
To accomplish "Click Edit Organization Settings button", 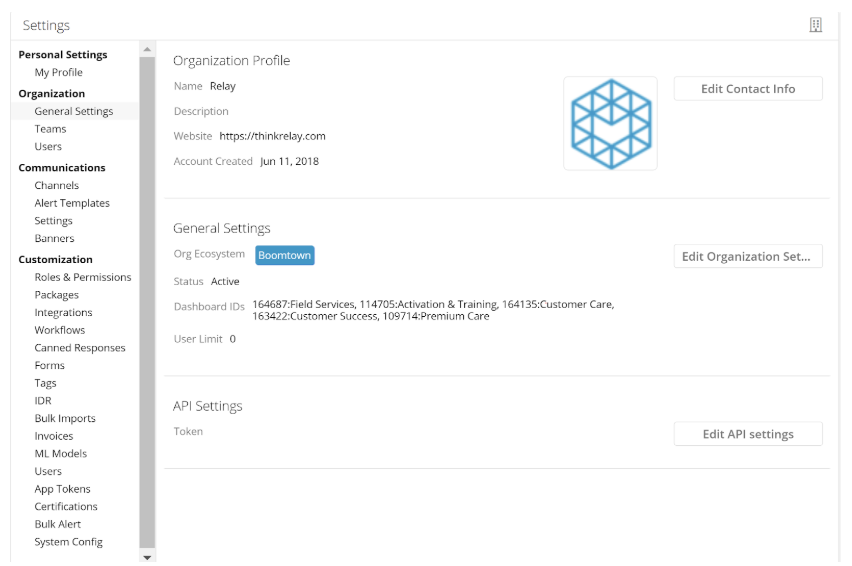I will tap(748, 256).
